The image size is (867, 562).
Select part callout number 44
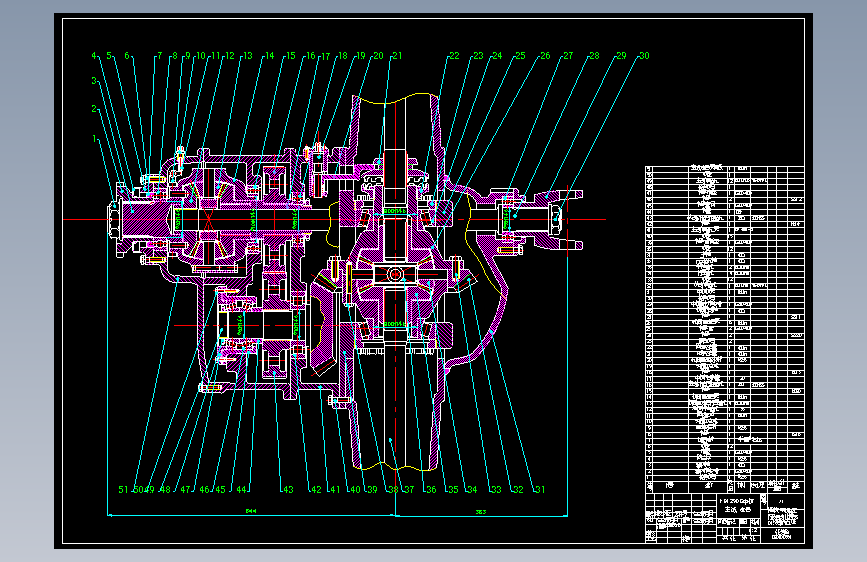click(241, 490)
